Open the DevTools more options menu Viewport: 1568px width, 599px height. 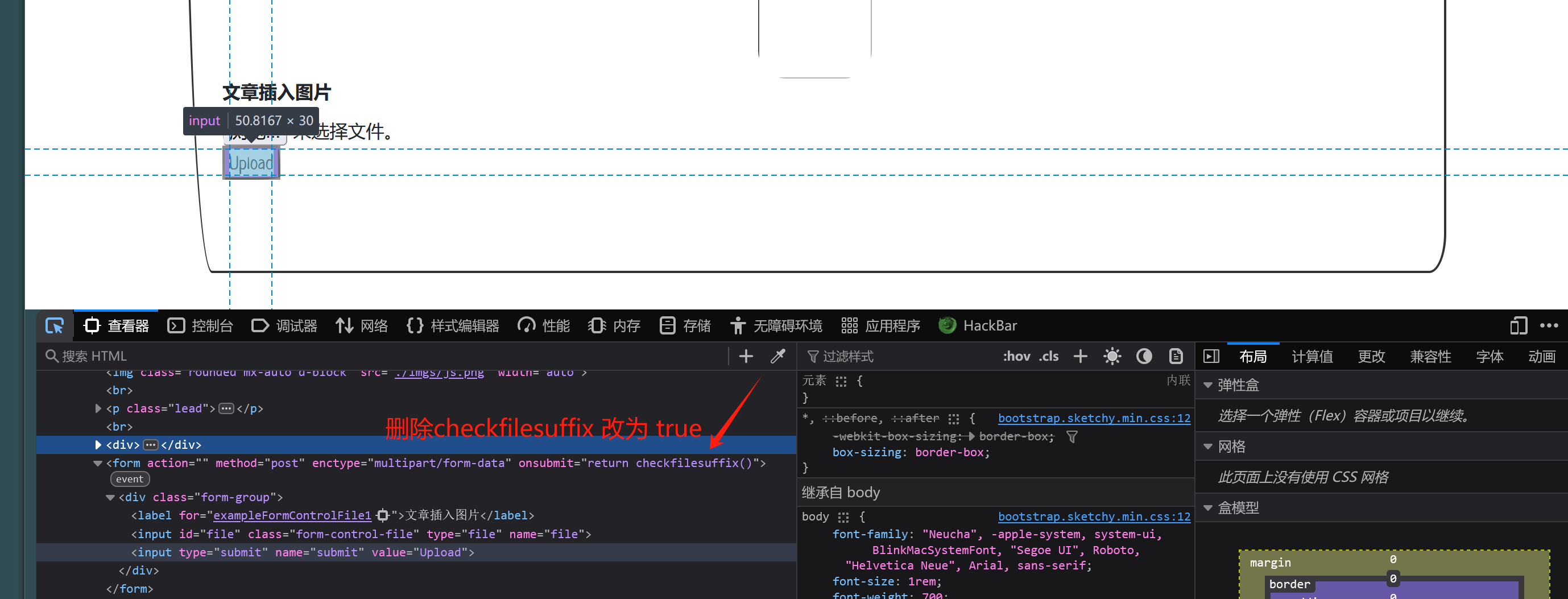(1549, 326)
